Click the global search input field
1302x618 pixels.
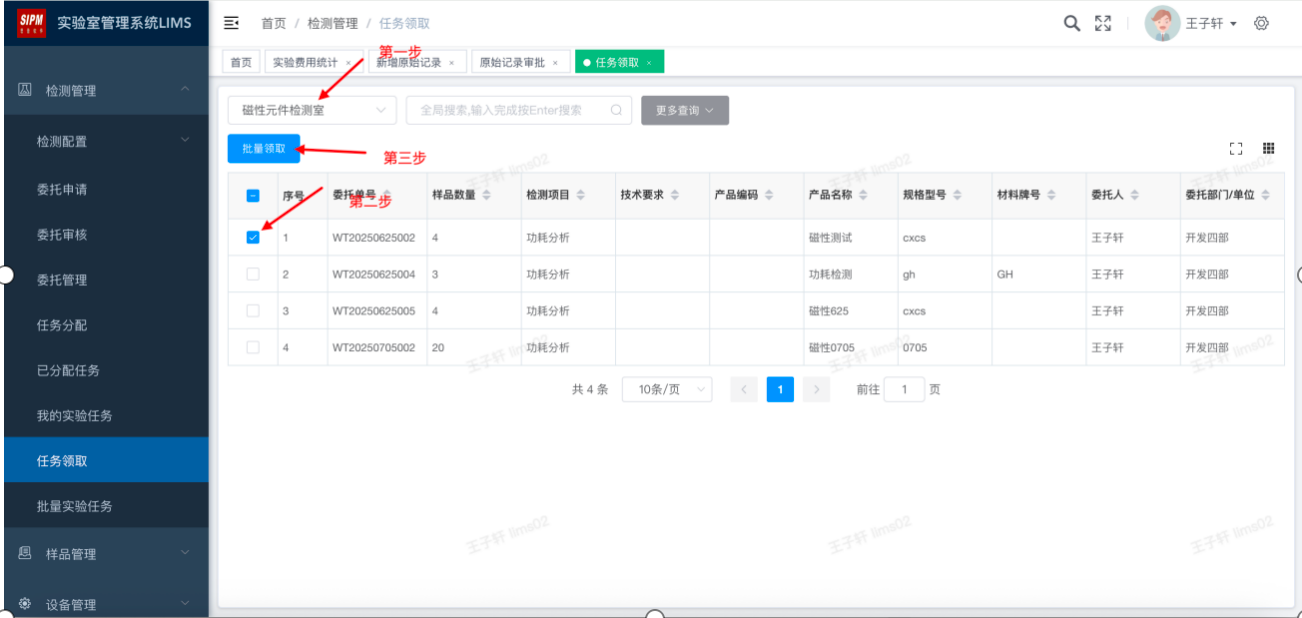(x=510, y=110)
